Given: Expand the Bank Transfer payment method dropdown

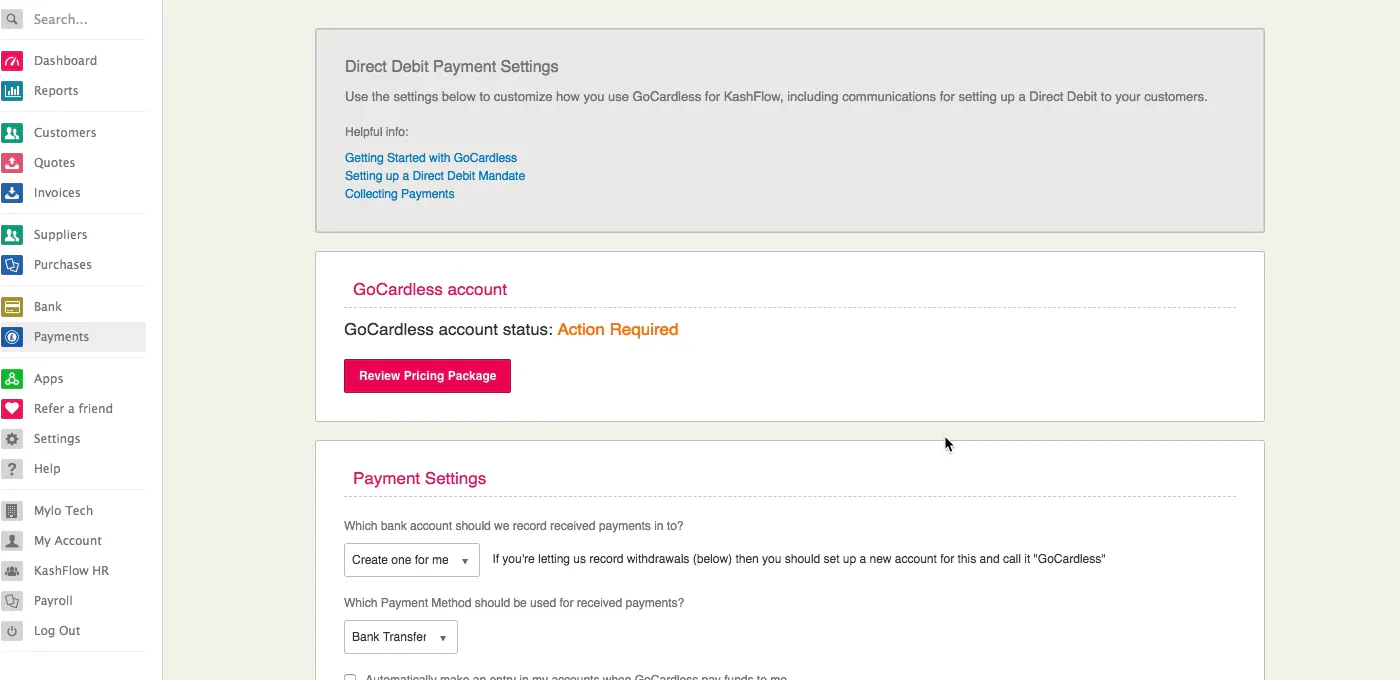Looking at the screenshot, I should point(400,637).
